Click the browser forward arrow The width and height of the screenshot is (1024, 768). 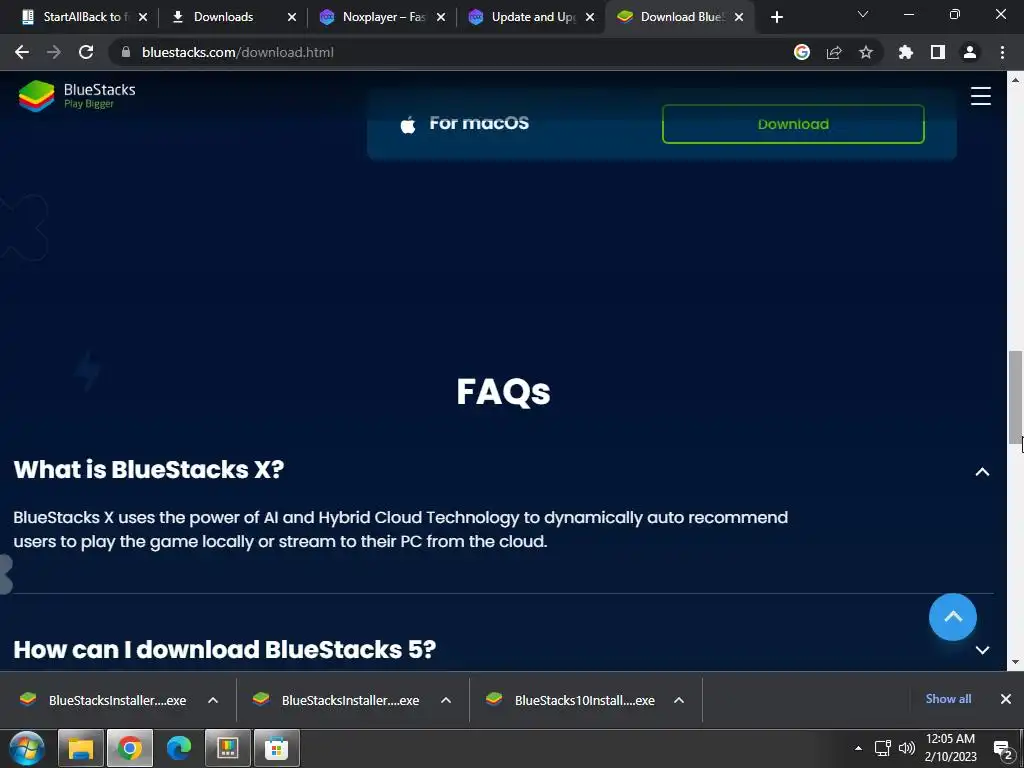[x=54, y=52]
